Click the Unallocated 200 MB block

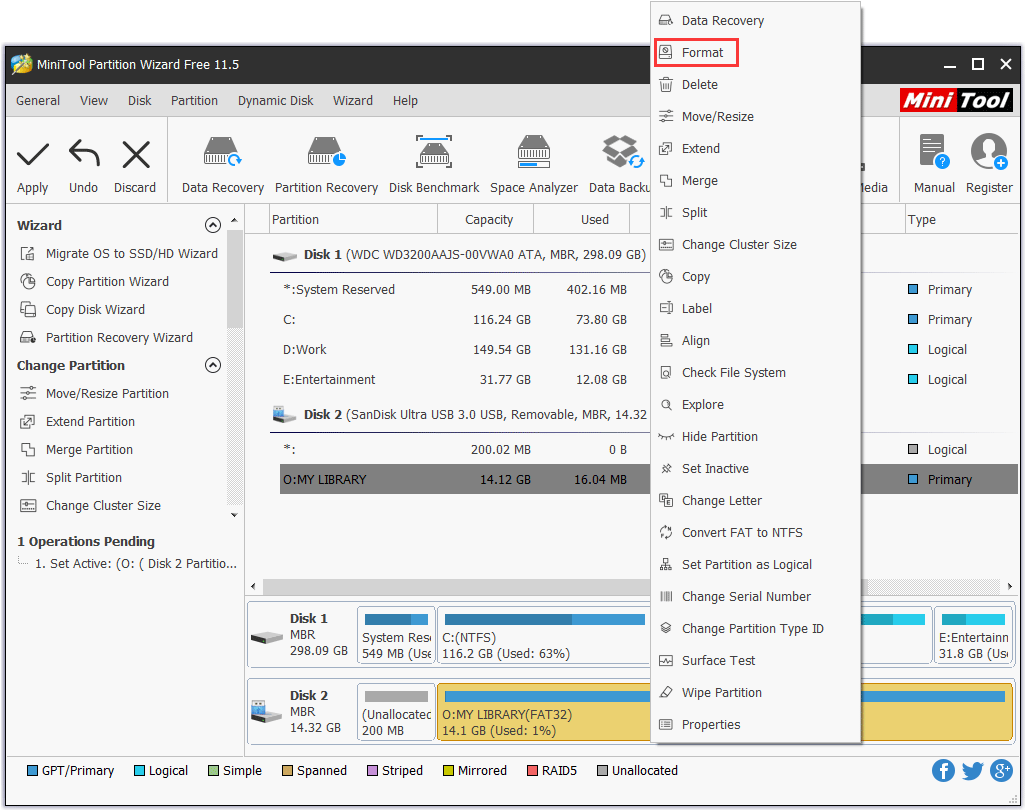coord(397,713)
